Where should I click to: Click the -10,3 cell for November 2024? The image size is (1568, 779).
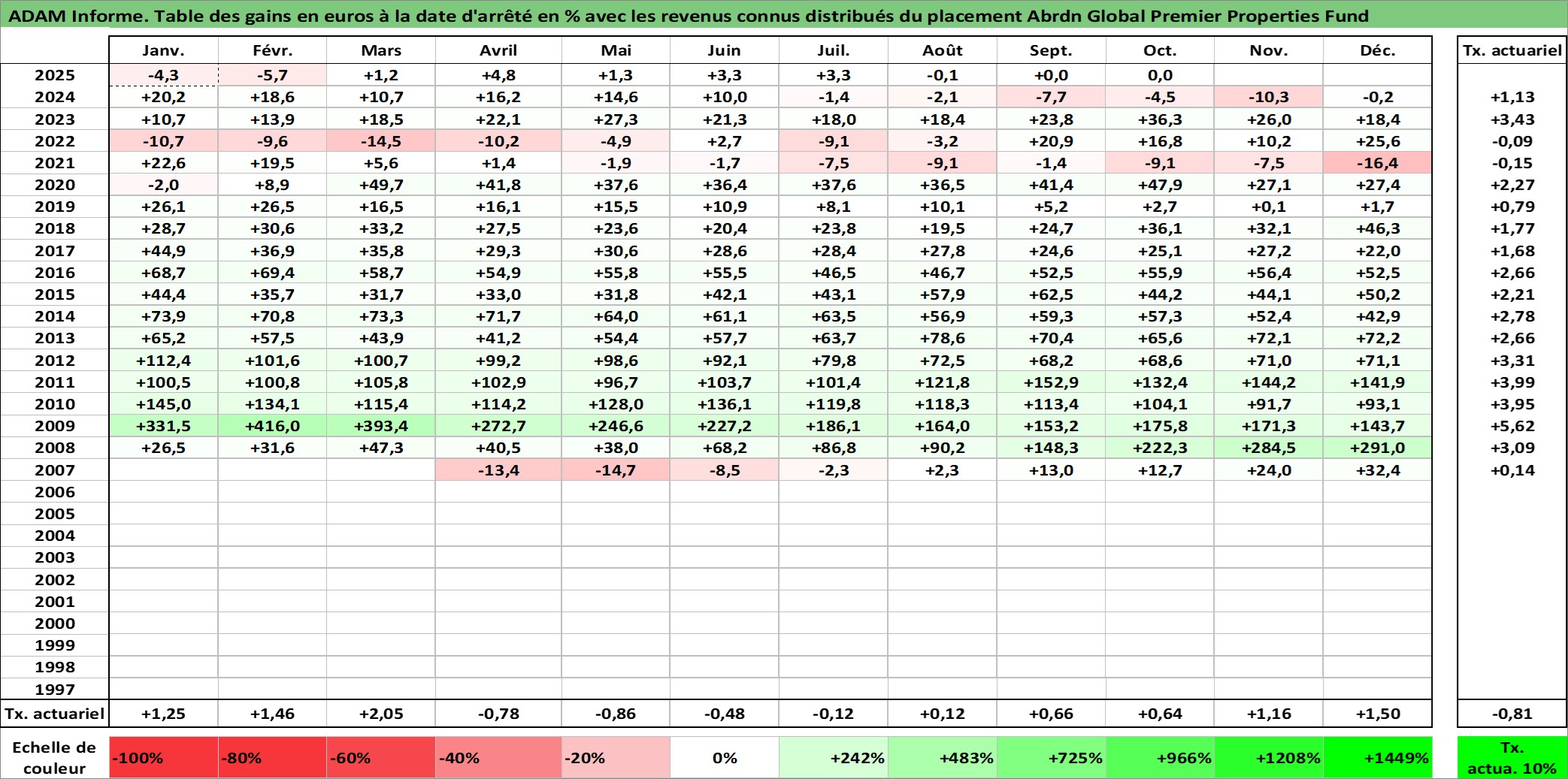pyautogui.click(x=1269, y=97)
